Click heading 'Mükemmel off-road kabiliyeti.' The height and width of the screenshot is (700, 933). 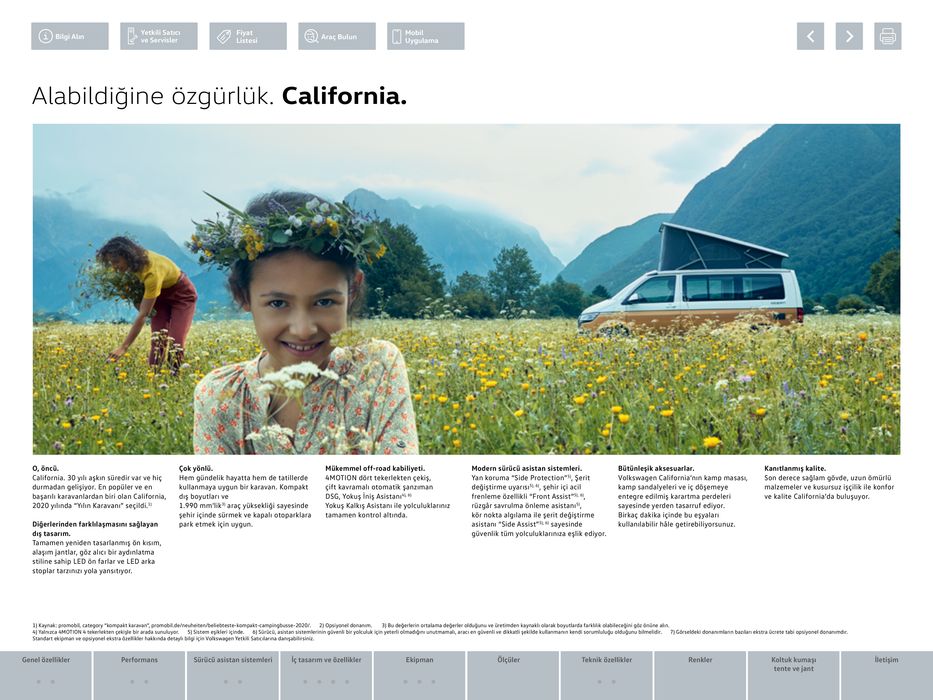click(375, 468)
